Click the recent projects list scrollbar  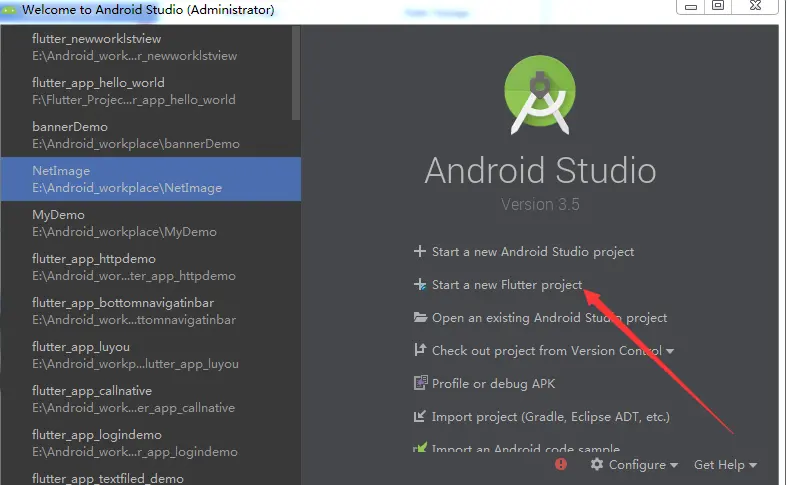(x=296, y=73)
